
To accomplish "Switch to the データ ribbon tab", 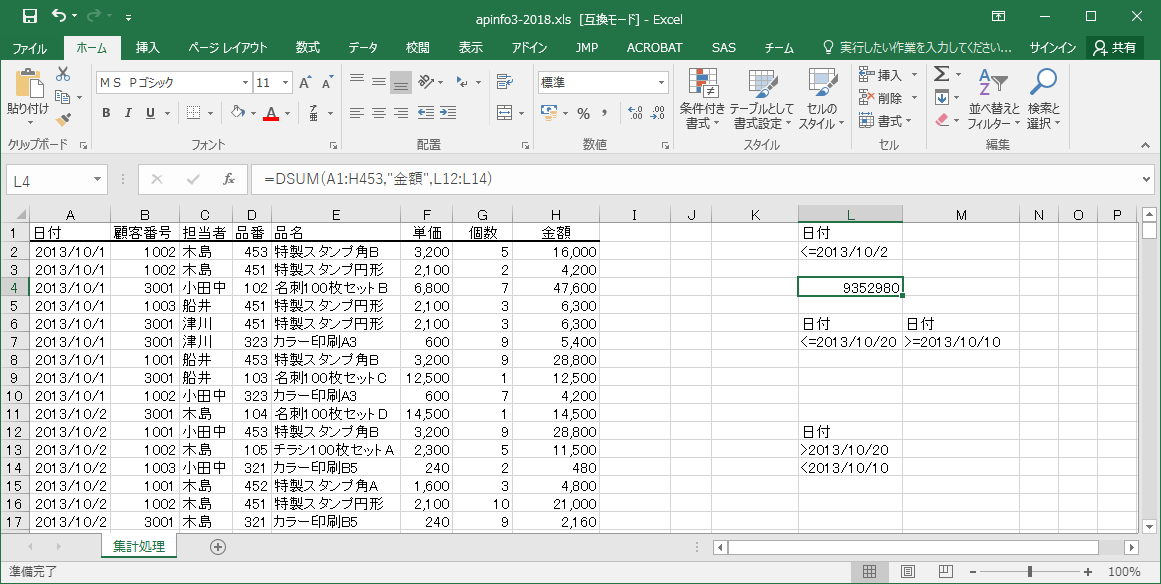I will 363,47.
